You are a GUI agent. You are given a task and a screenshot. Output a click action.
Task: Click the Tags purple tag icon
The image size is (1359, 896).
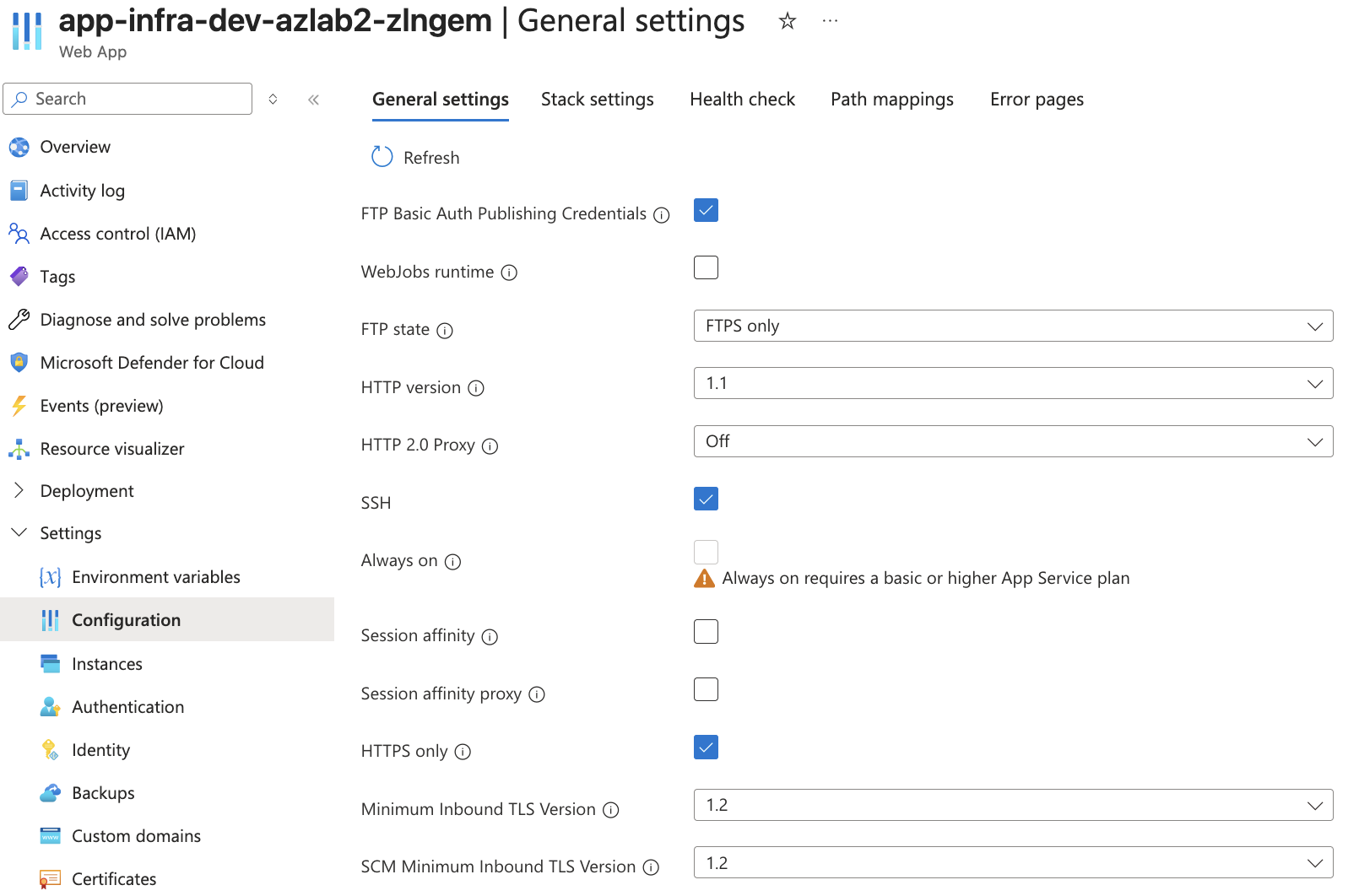point(19,277)
